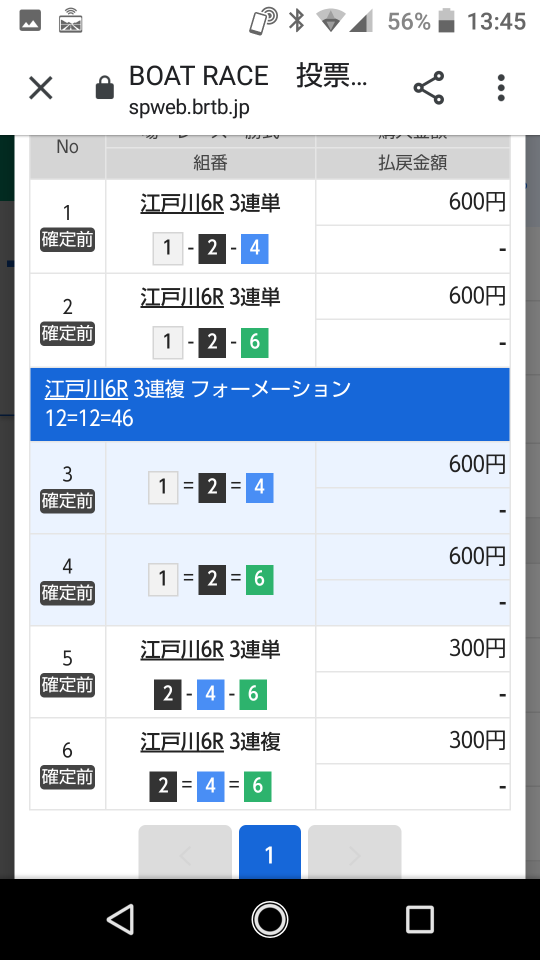540x960 pixels.
Task: Open 江戸川6R link in bet row 2
Action: click(182, 297)
